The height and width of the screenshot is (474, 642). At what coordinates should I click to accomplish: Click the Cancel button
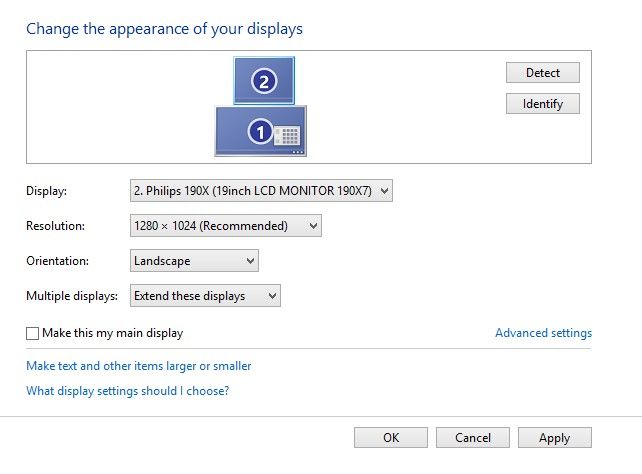[473, 438]
